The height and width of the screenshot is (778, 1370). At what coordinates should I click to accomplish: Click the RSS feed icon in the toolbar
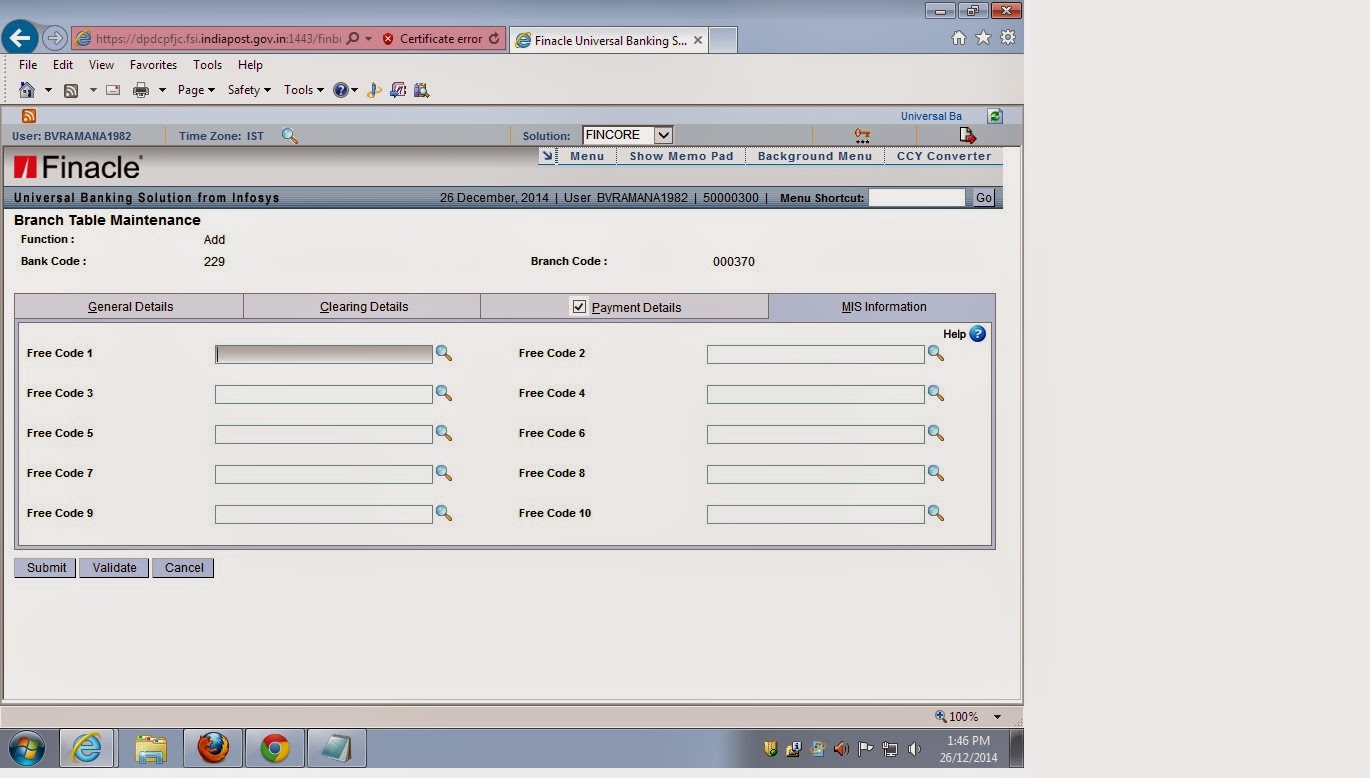pos(28,115)
